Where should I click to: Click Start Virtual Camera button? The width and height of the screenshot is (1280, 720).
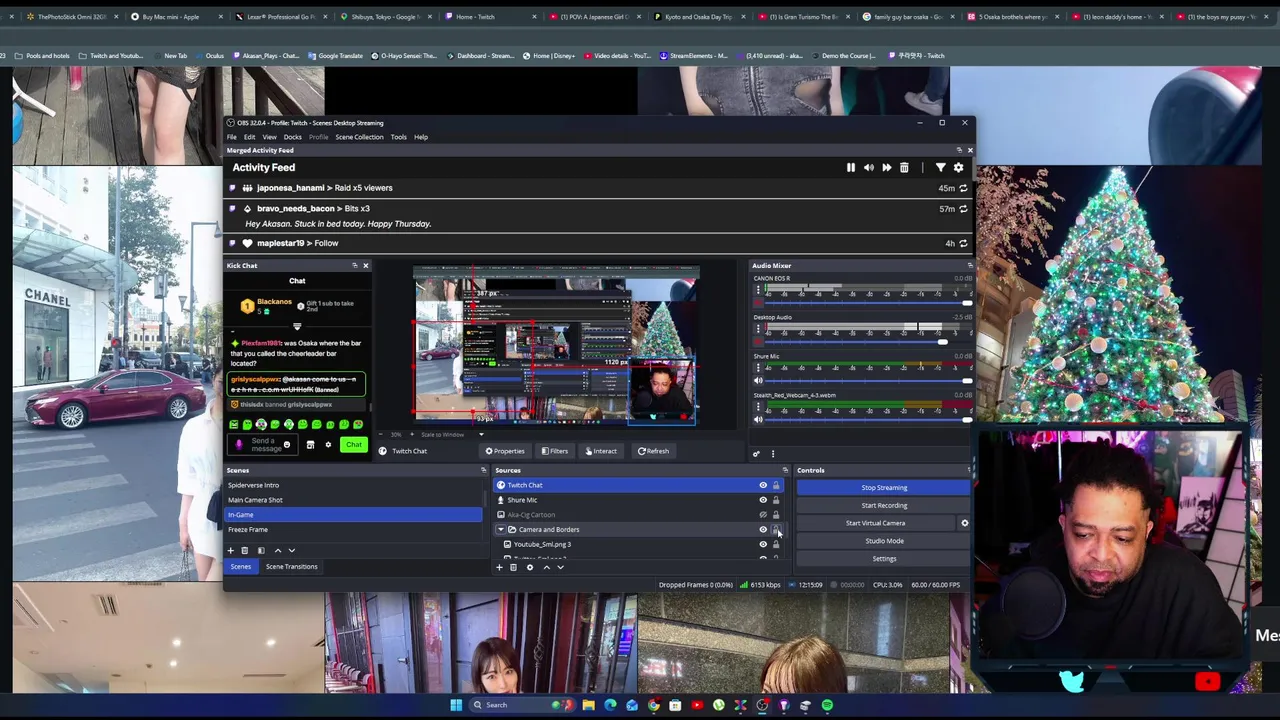[875, 523]
